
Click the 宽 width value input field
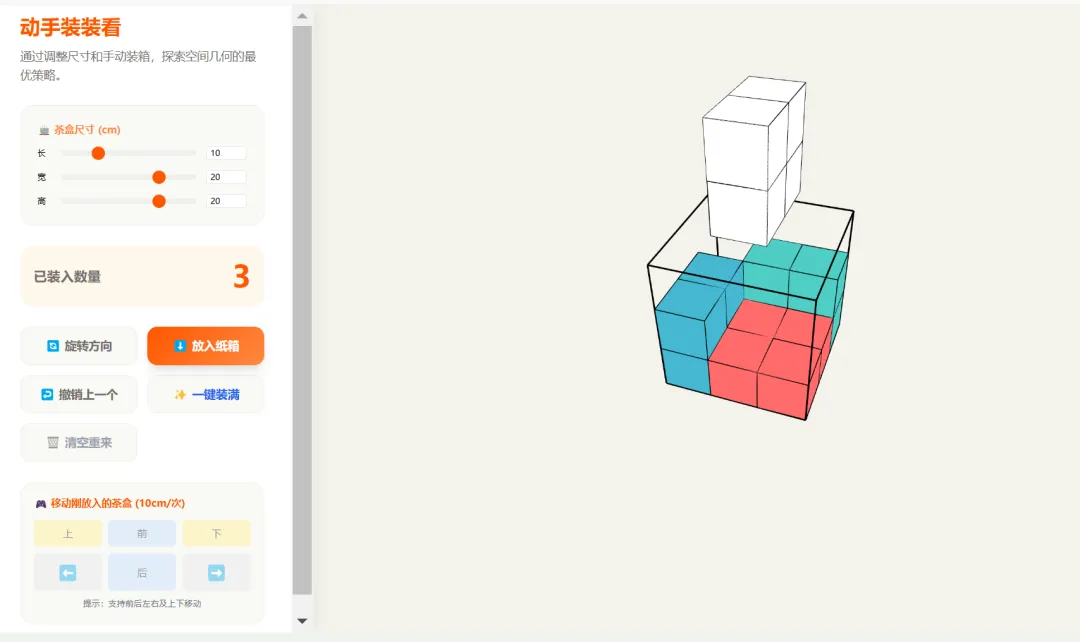point(226,177)
